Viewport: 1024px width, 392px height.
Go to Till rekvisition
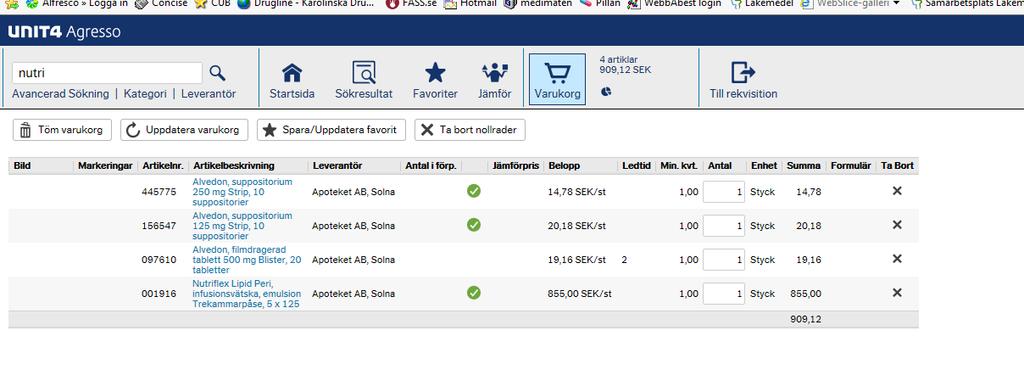click(x=743, y=80)
